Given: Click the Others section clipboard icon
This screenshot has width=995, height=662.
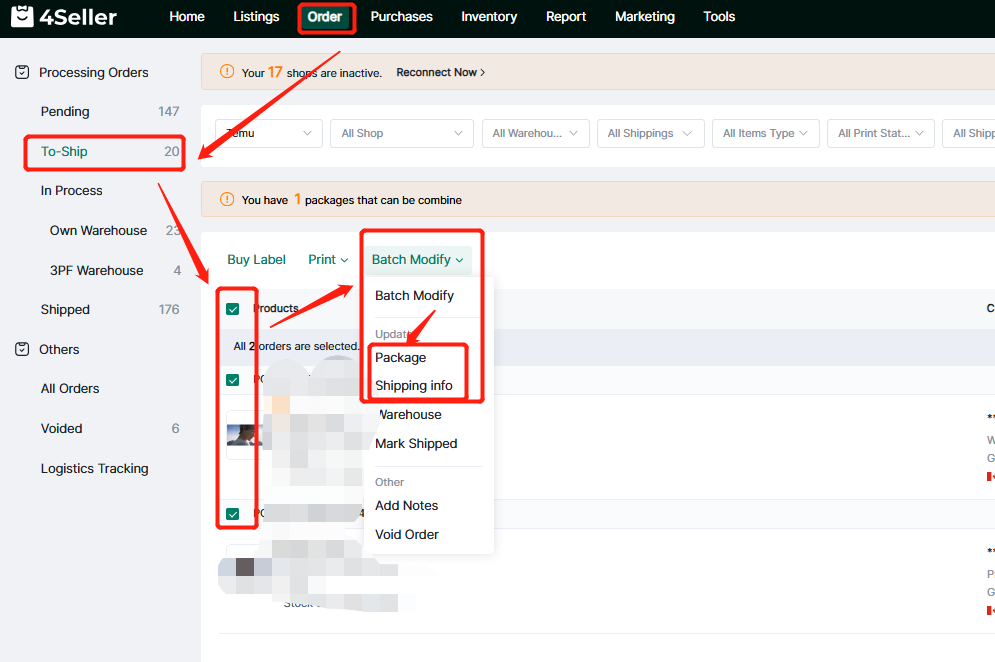Looking at the screenshot, I should [x=22, y=349].
